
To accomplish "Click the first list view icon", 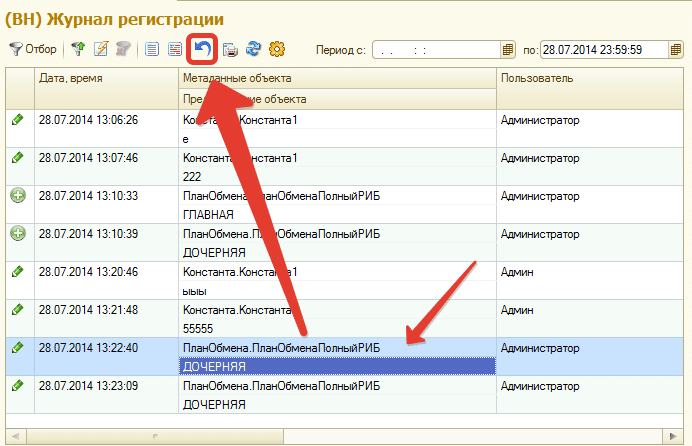I will 152,48.
